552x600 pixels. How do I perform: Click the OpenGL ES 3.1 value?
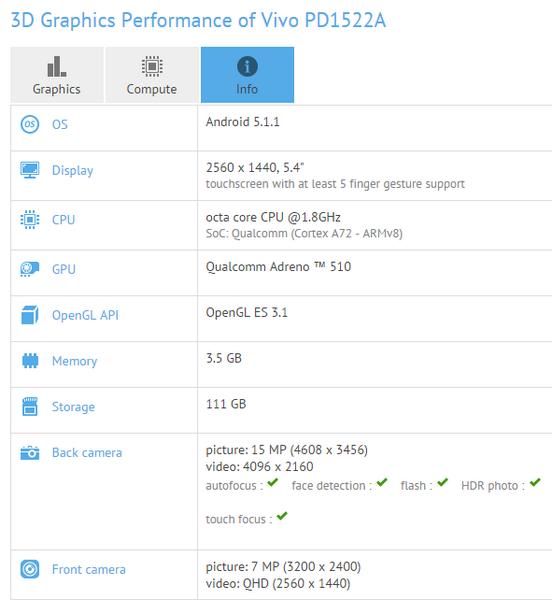coord(247,312)
